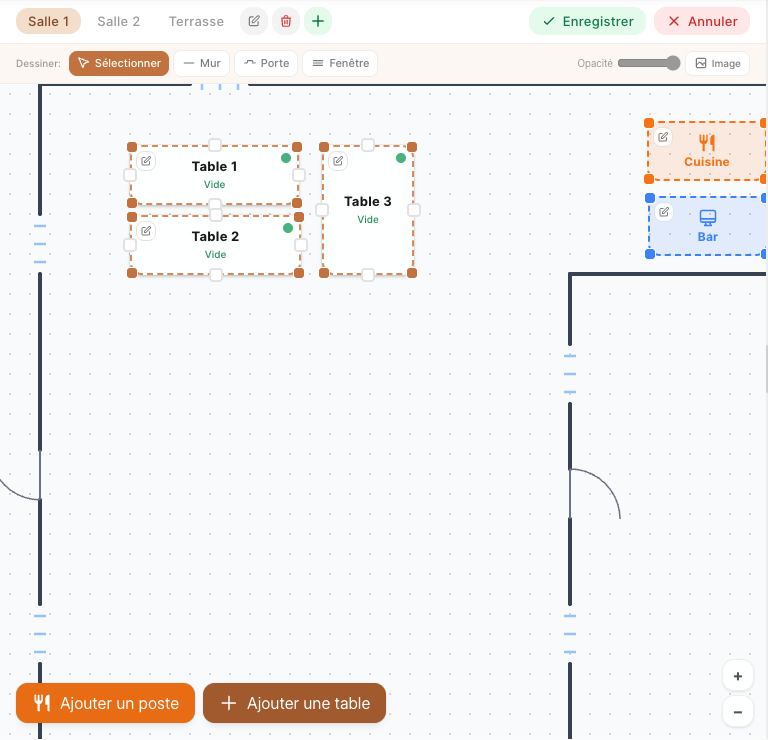This screenshot has width=768, height=740.
Task: Grab Table 3 top middle handle
Action: point(368,144)
